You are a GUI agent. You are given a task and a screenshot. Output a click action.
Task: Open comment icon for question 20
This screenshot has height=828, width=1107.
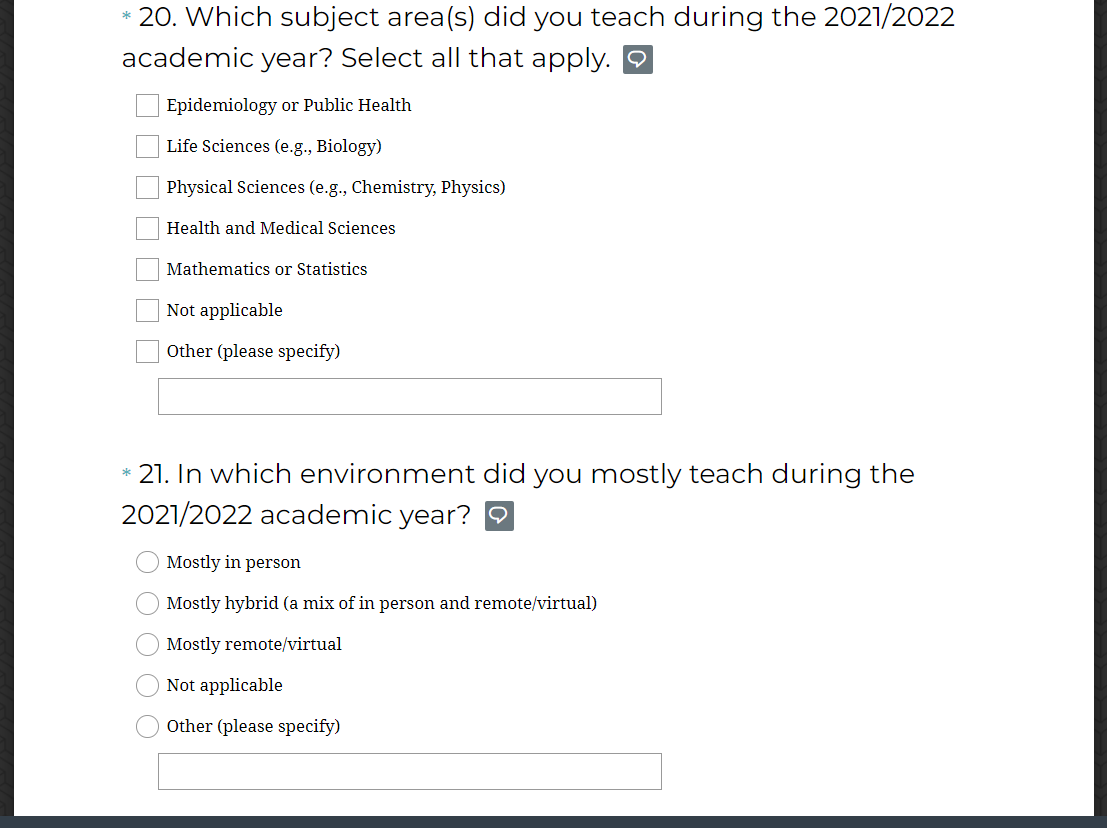638,60
